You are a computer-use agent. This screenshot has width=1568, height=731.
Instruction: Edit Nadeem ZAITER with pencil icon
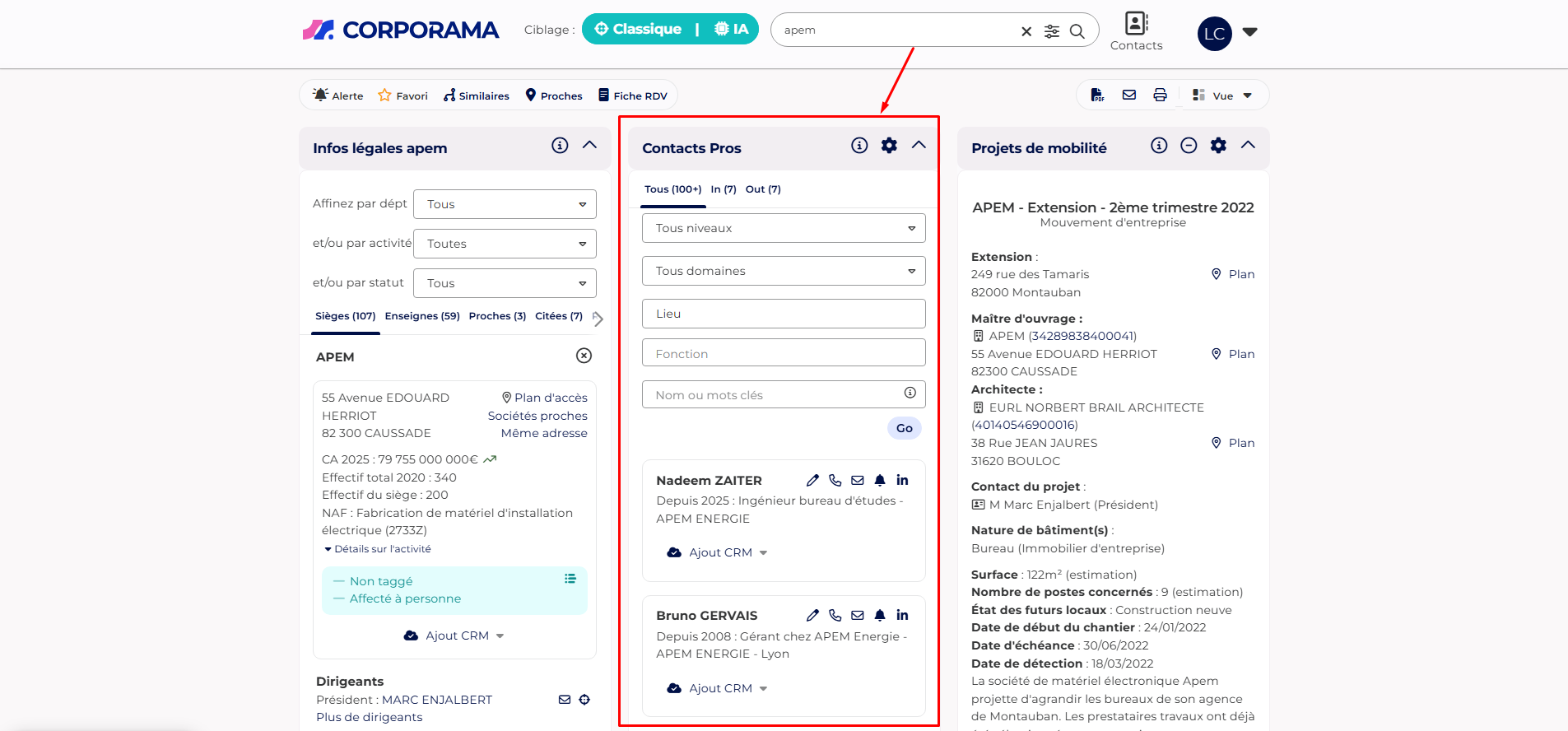tap(812, 480)
